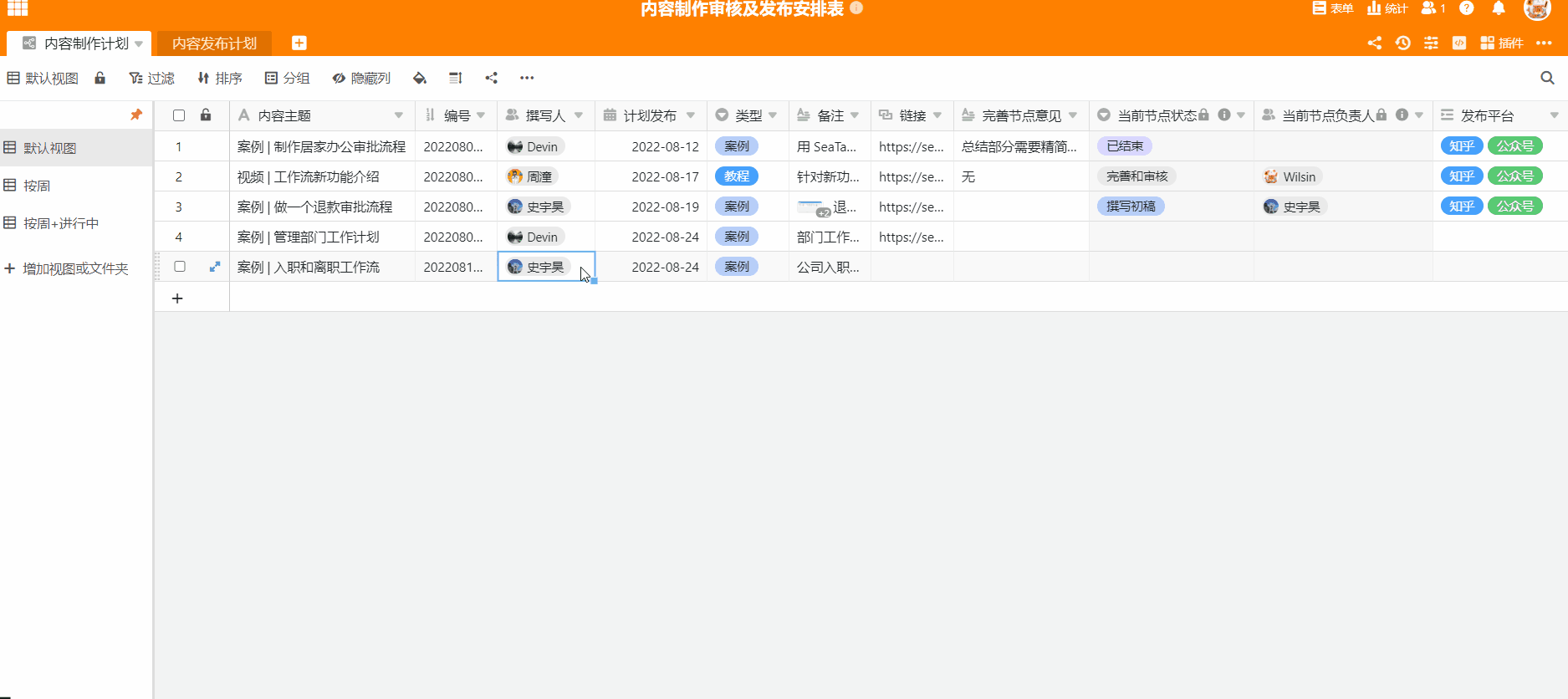Screen dimensions: 1568x699
Task: Open the app grid icon
Action: coord(18,8)
